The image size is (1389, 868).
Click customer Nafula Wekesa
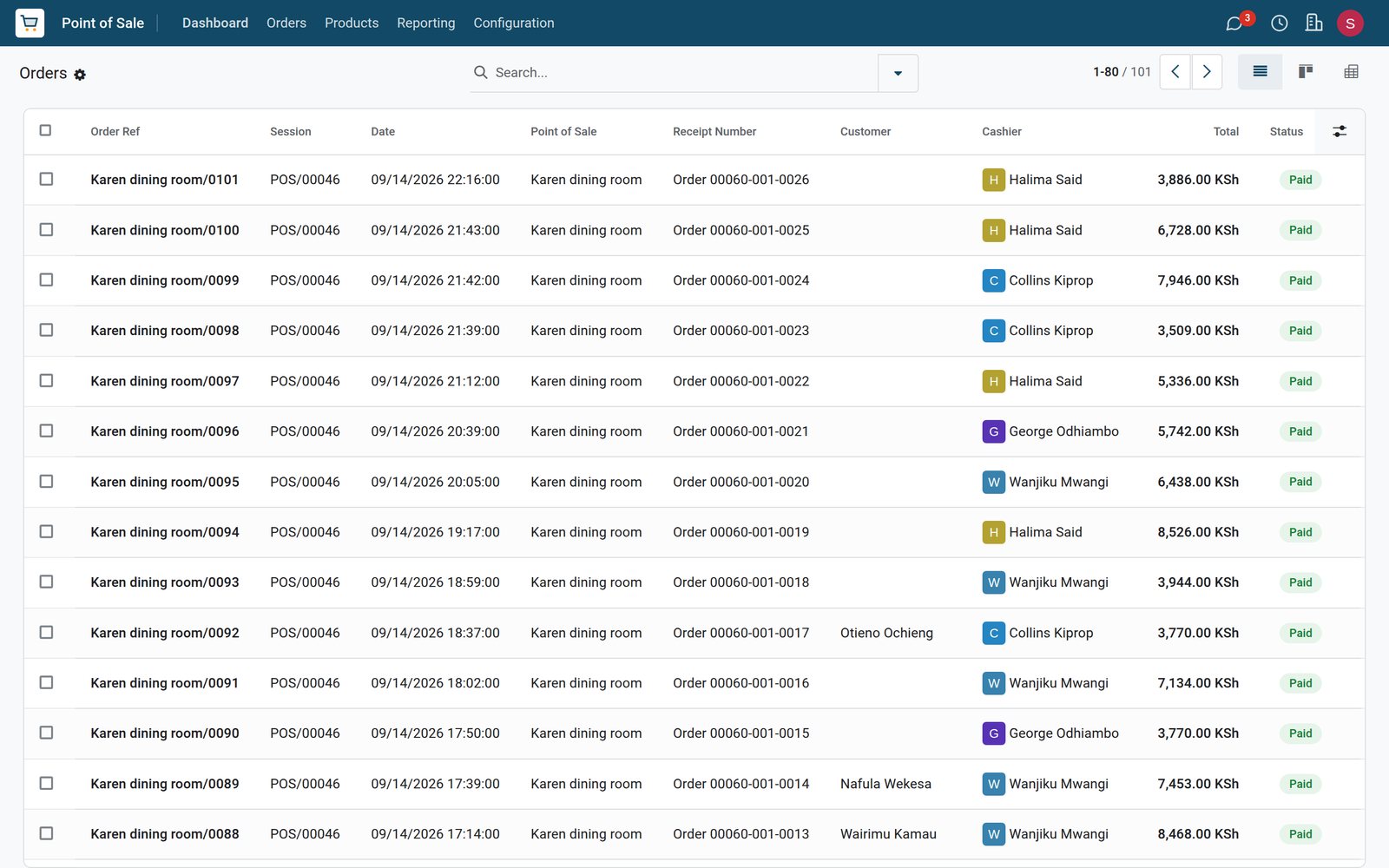point(885,784)
